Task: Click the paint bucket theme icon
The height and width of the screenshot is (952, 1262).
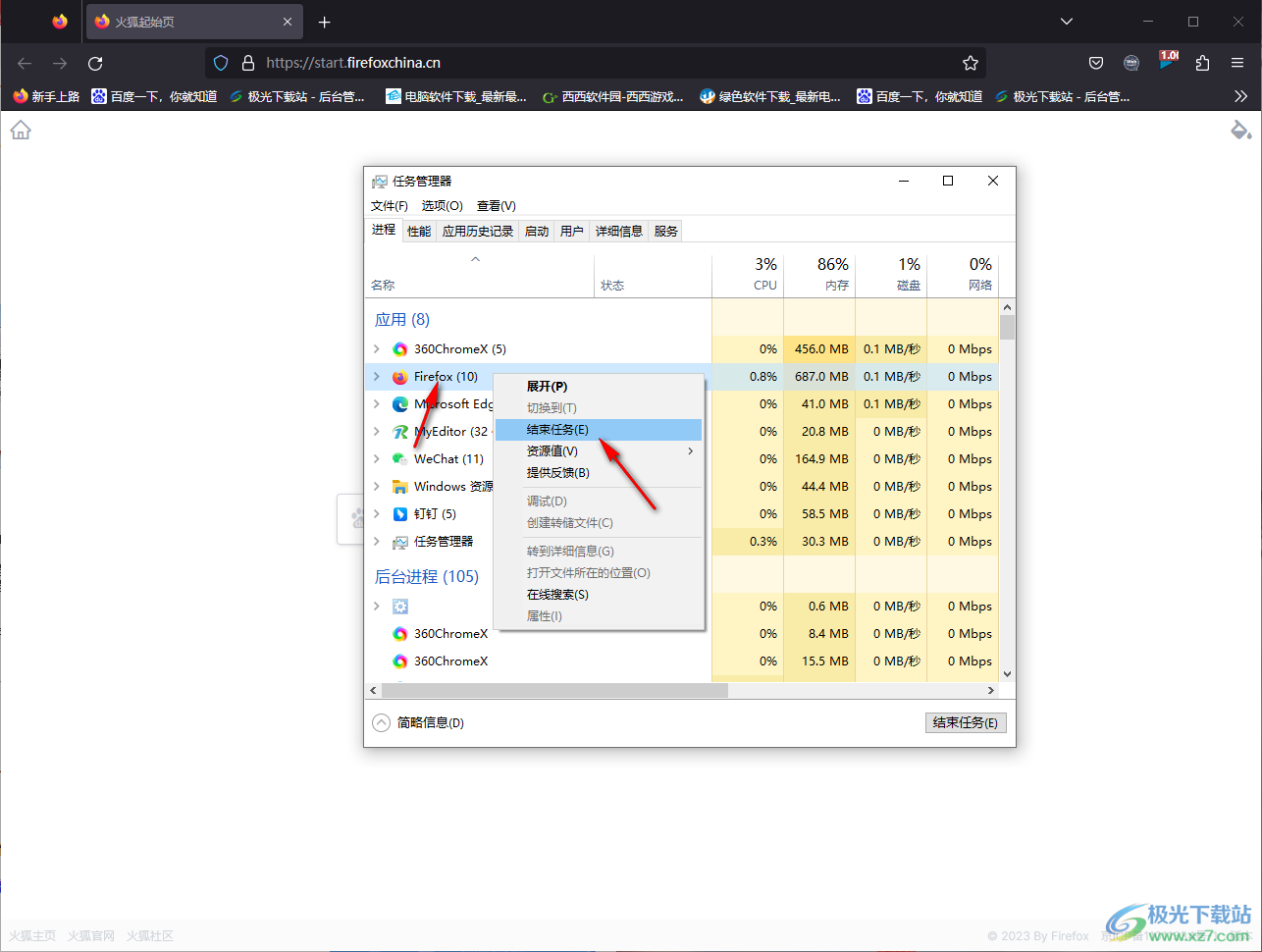Action: tap(1240, 131)
